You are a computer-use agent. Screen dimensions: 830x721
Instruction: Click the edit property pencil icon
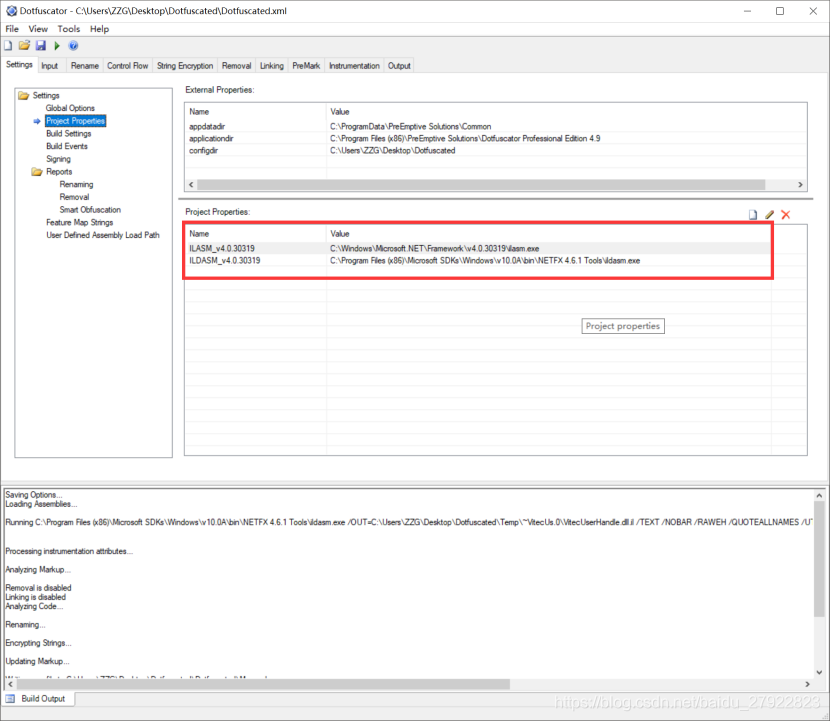(x=769, y=214)
